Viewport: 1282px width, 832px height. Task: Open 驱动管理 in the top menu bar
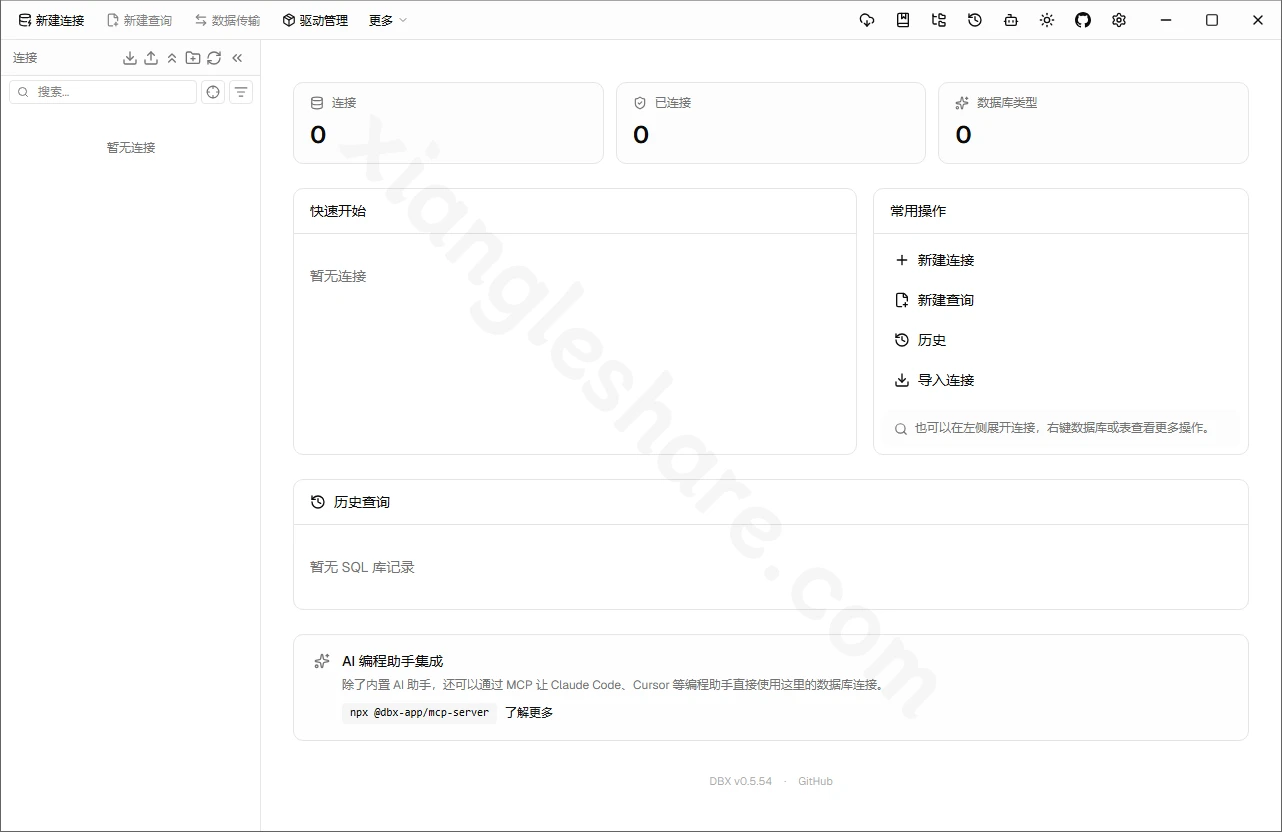[x=315, y=20]
